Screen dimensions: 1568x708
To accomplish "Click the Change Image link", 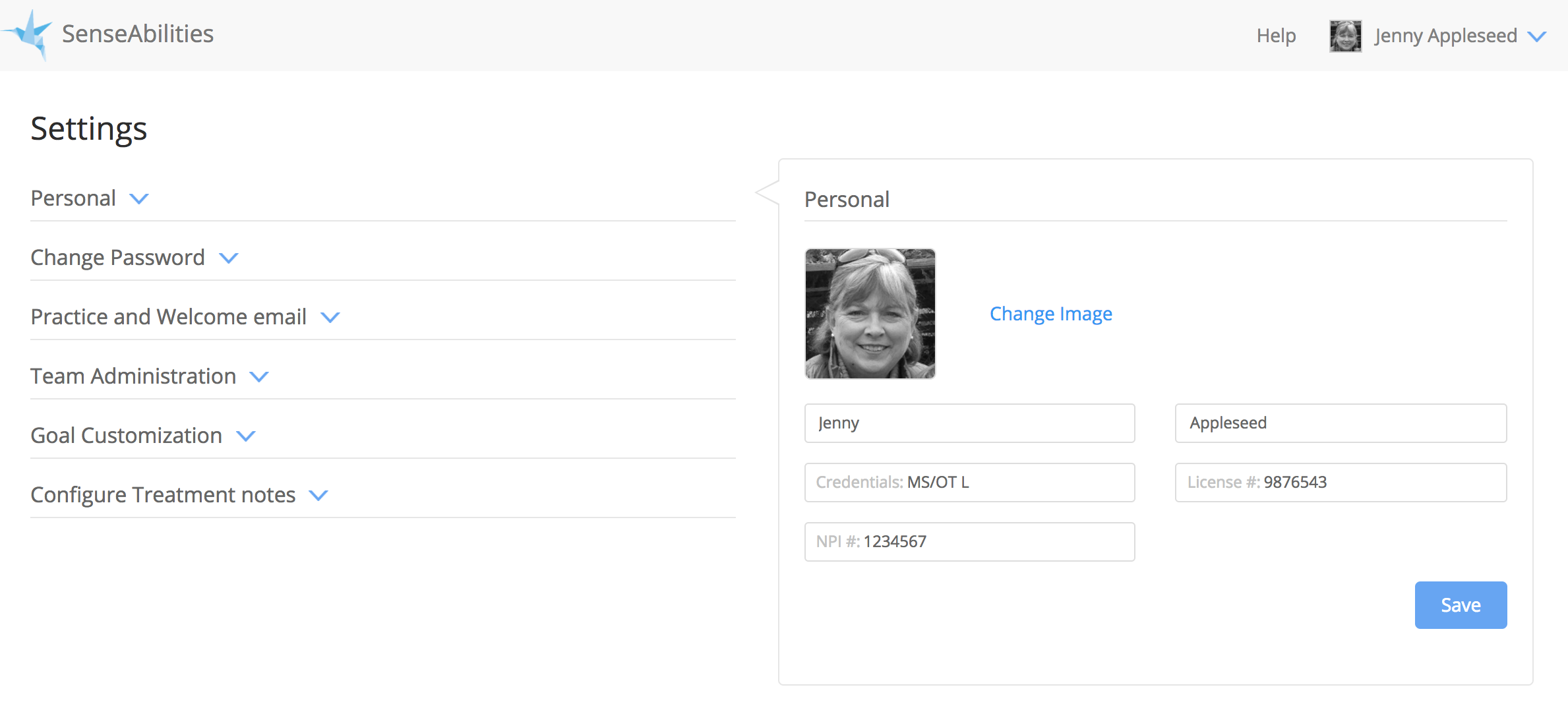I will (1051, 314).
